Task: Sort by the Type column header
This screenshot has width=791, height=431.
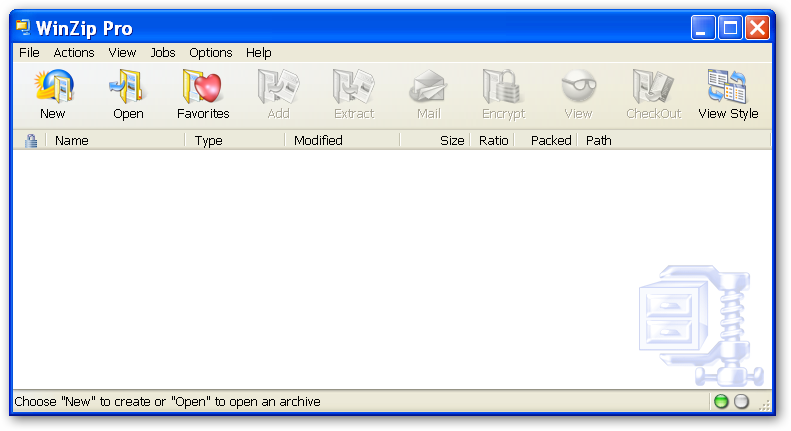Action: [x=235, y=140]
